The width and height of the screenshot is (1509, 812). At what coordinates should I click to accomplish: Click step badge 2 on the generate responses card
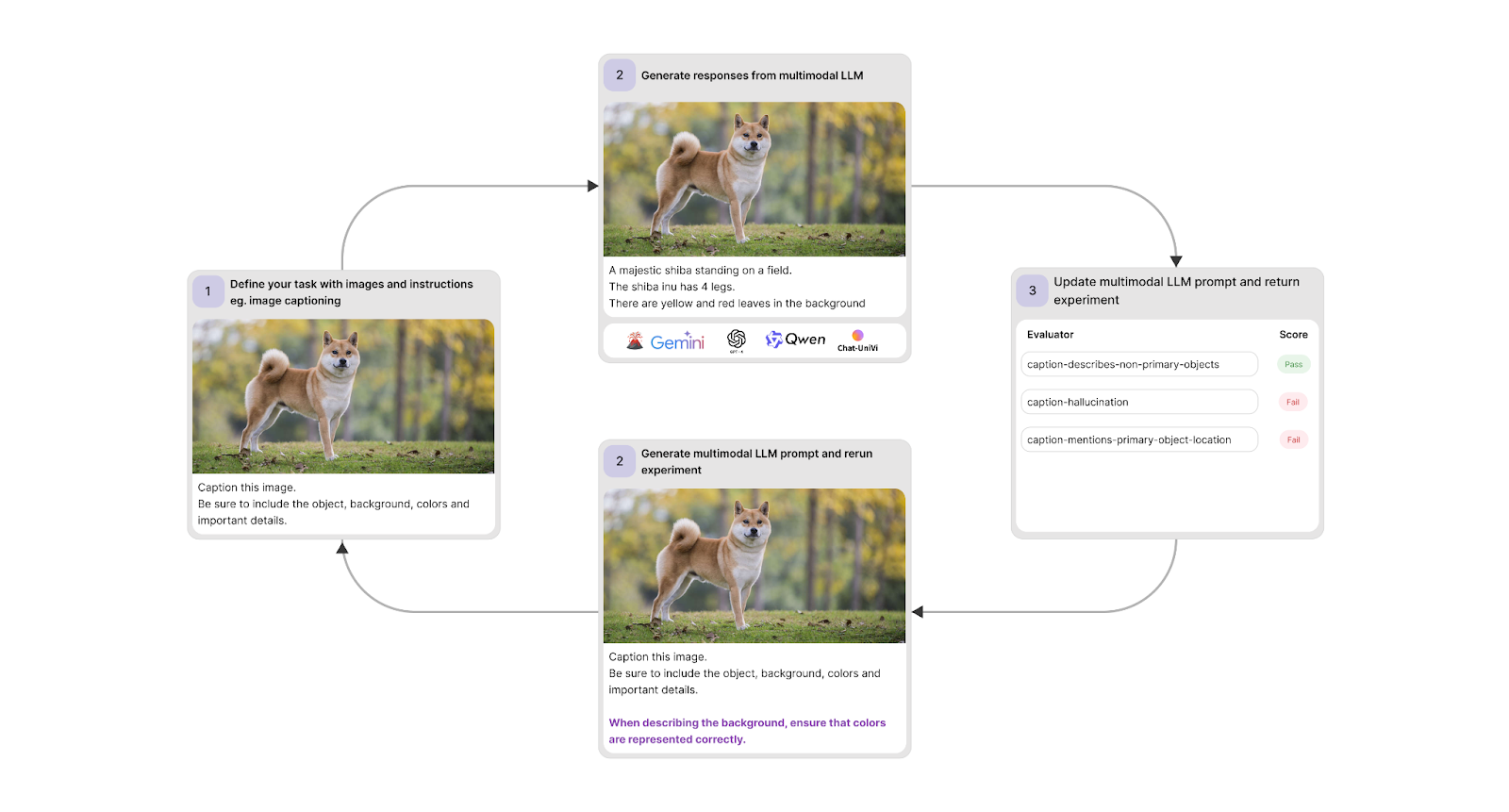[620, 75]
